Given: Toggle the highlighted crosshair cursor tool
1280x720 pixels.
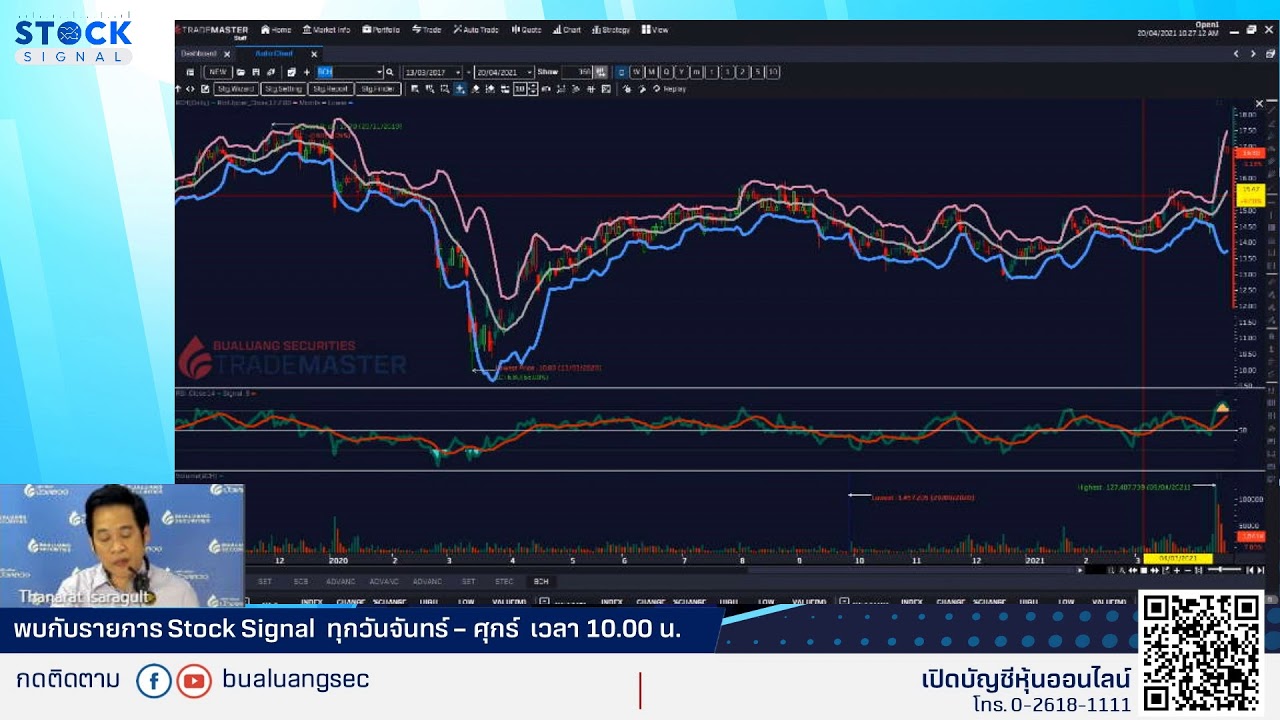Looking at the screenshot, I should pos(460,89).
